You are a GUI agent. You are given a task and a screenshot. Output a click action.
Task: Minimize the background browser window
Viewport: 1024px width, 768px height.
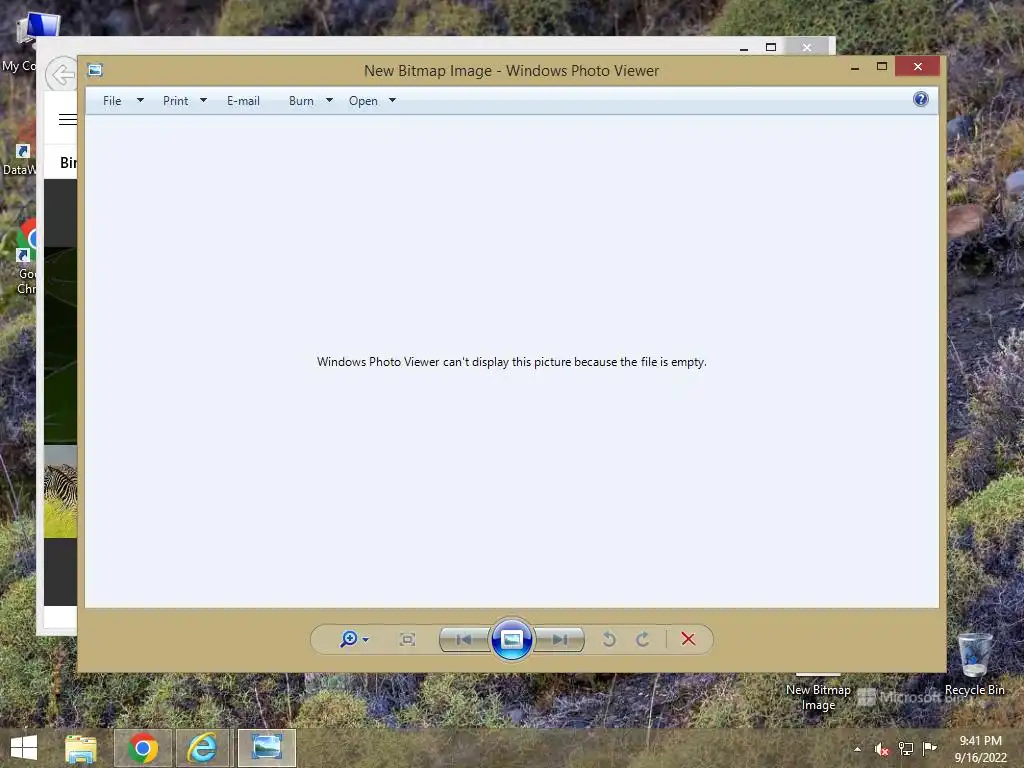[x=744, y=47]
